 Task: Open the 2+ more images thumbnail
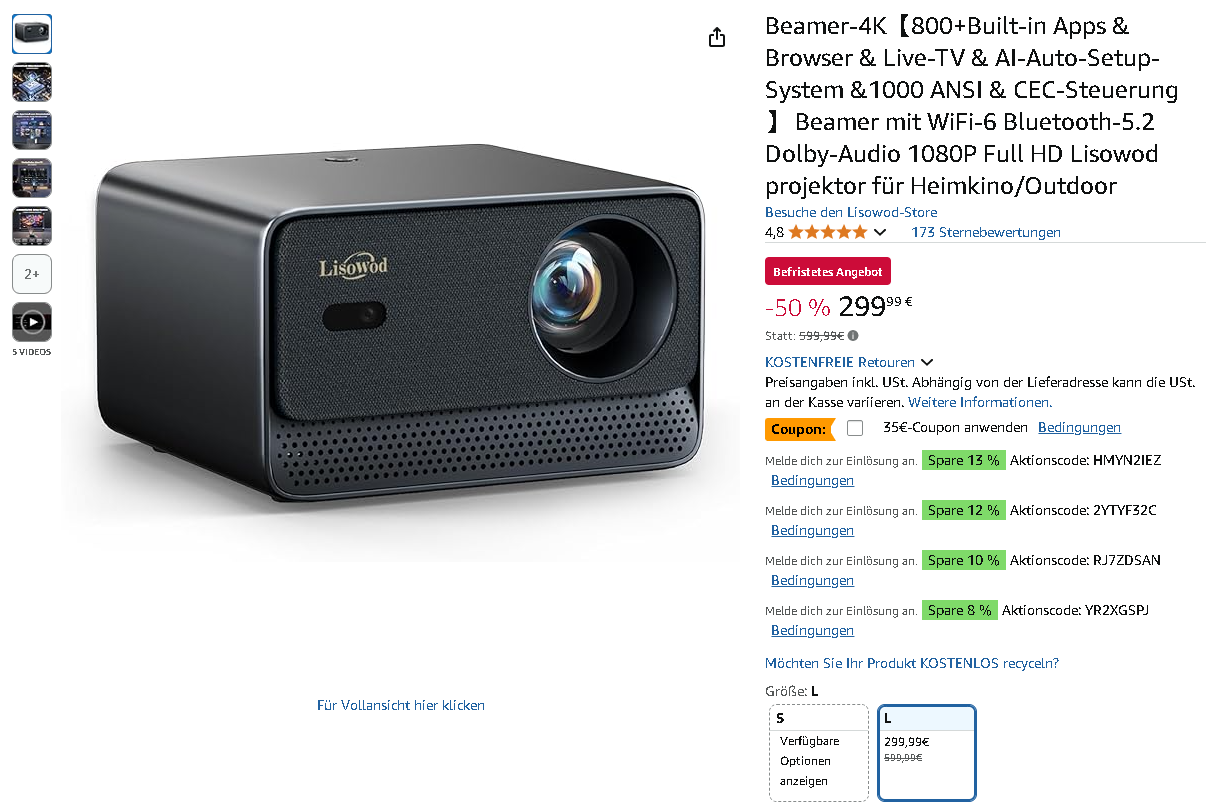pos(32,274)
